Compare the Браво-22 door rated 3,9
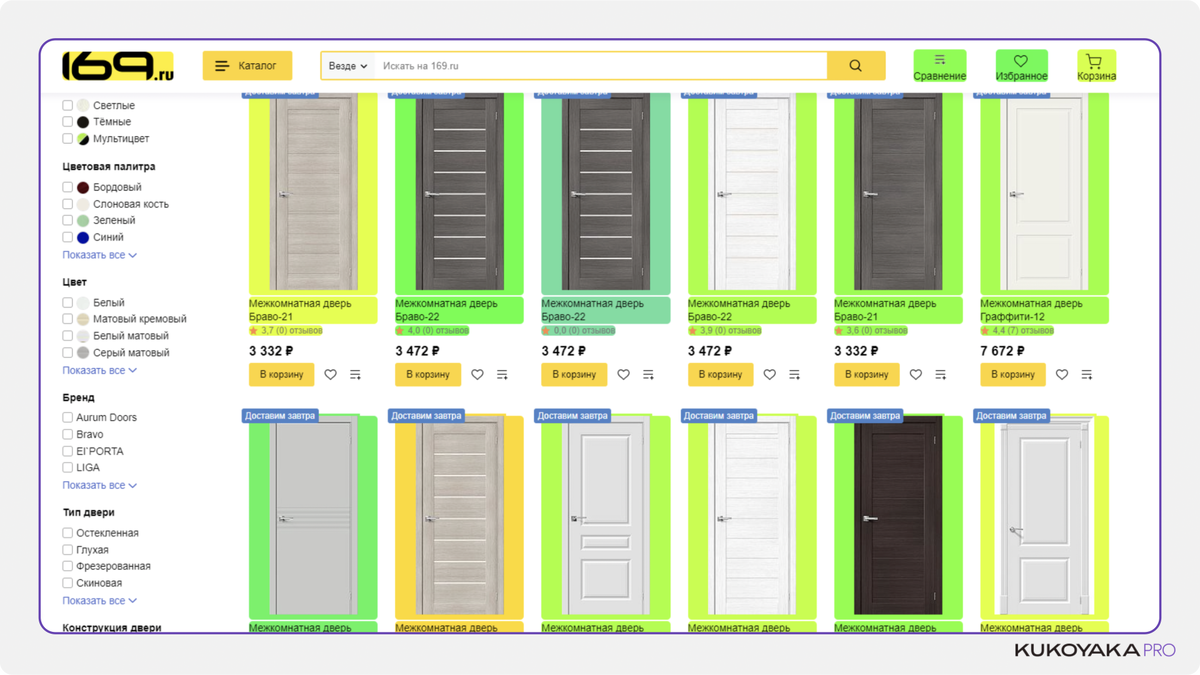This screenshot has width=1200, height=675. point(795,375)
